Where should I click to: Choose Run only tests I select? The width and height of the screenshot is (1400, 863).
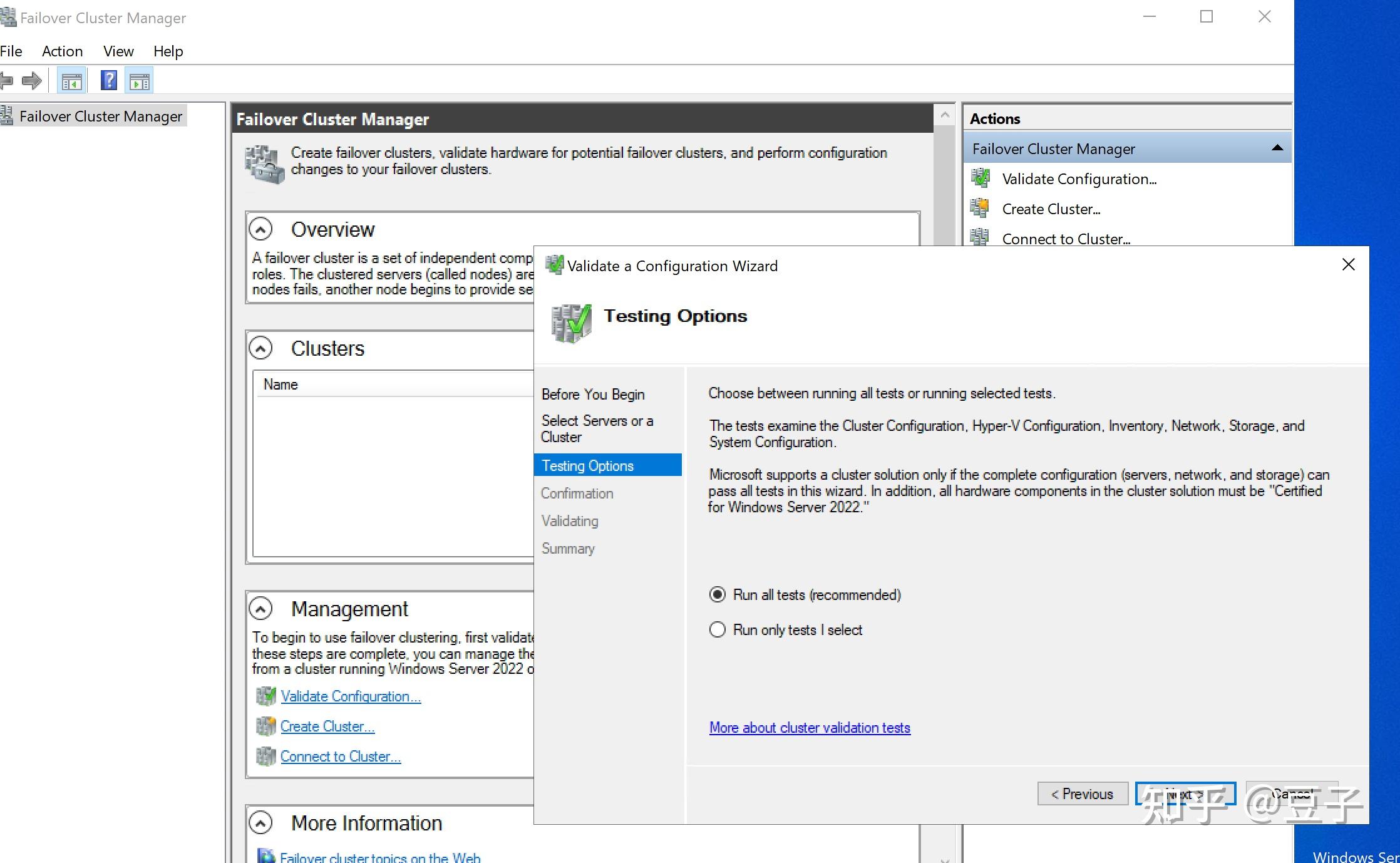click(717, 629)
